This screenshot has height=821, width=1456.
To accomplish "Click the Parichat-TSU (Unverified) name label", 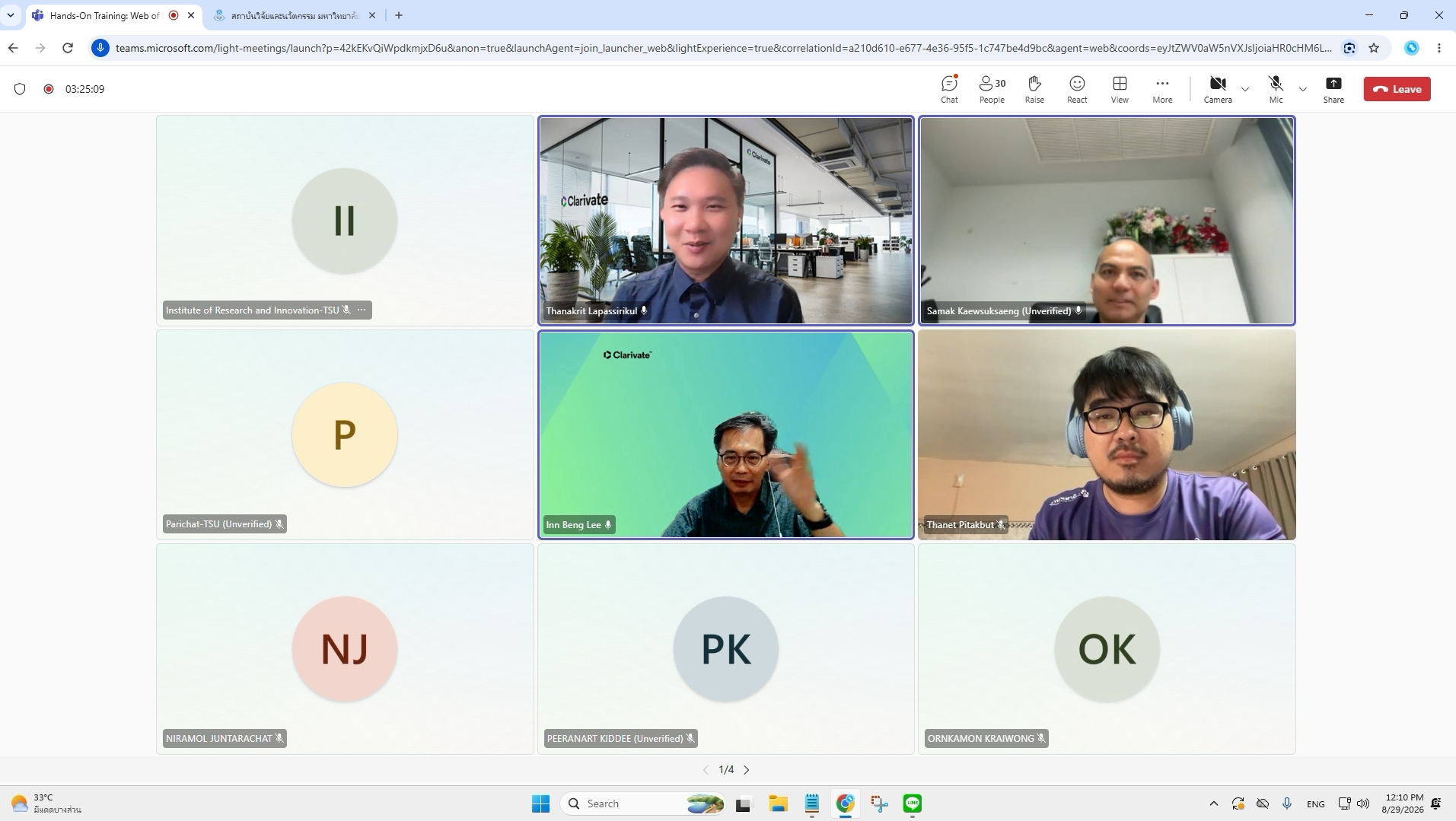I will pos(218,524).
